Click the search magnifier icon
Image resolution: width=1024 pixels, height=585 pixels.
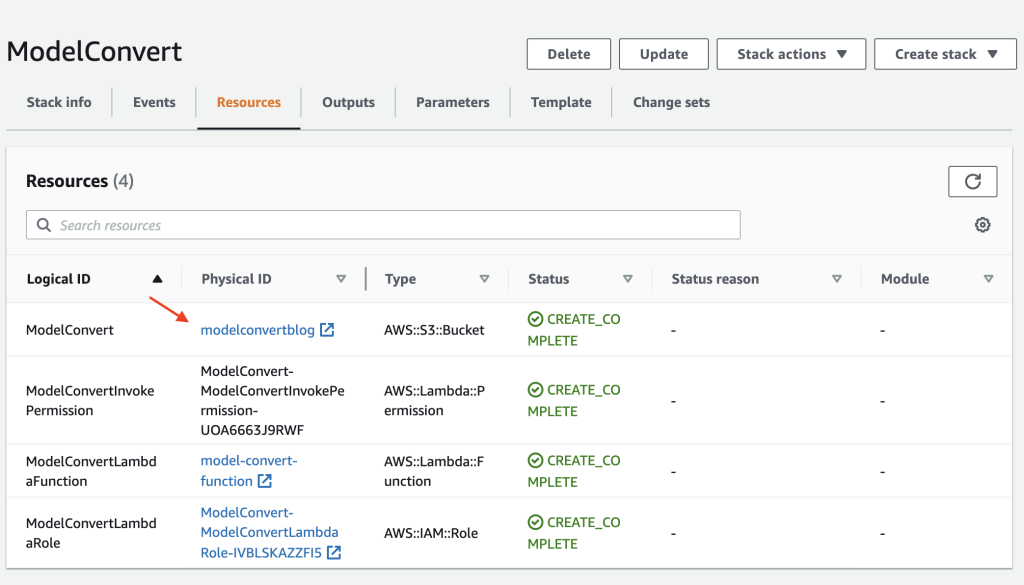tap(44, 225)
